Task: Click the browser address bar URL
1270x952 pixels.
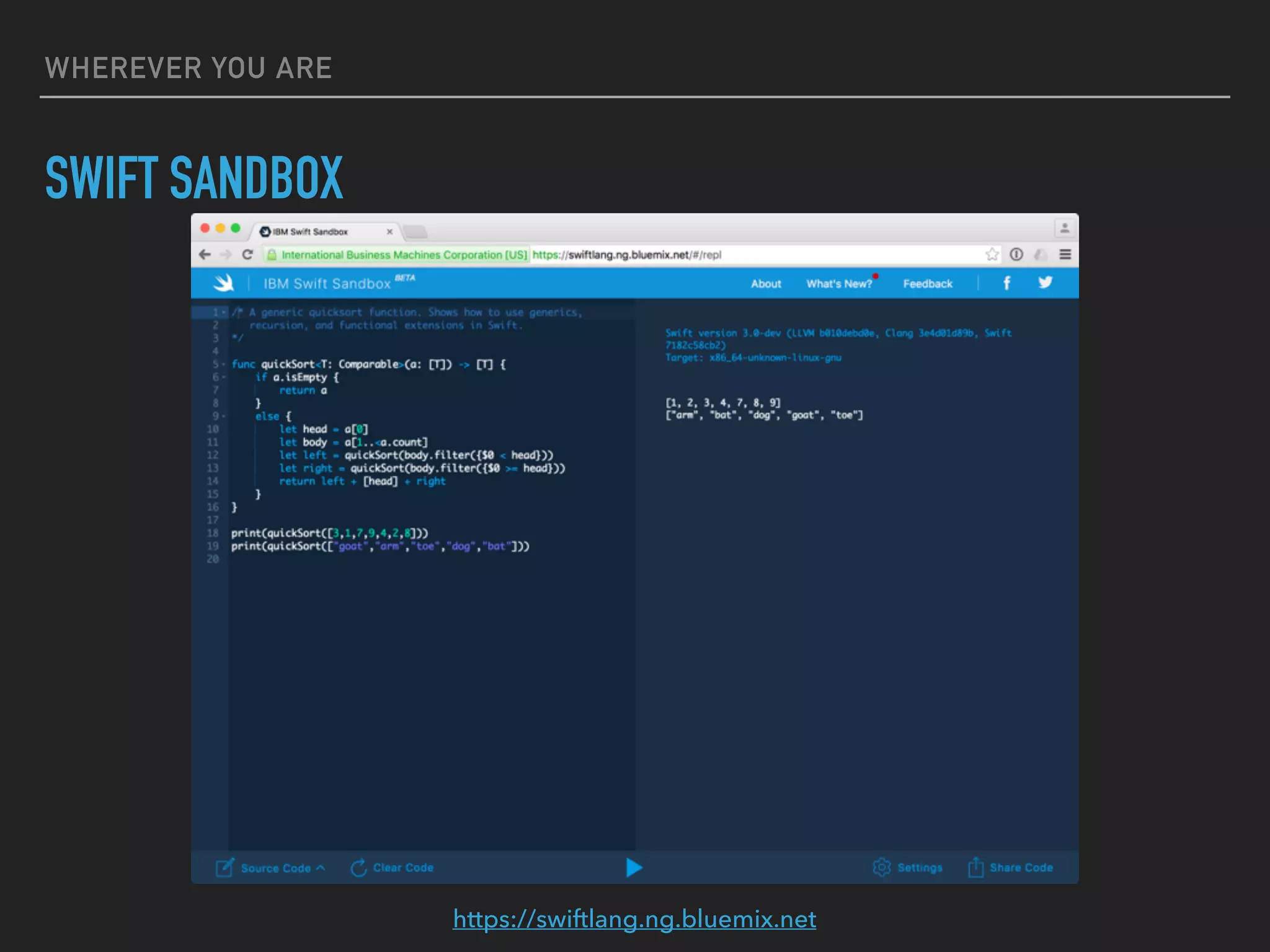Action: click(627, 255)
